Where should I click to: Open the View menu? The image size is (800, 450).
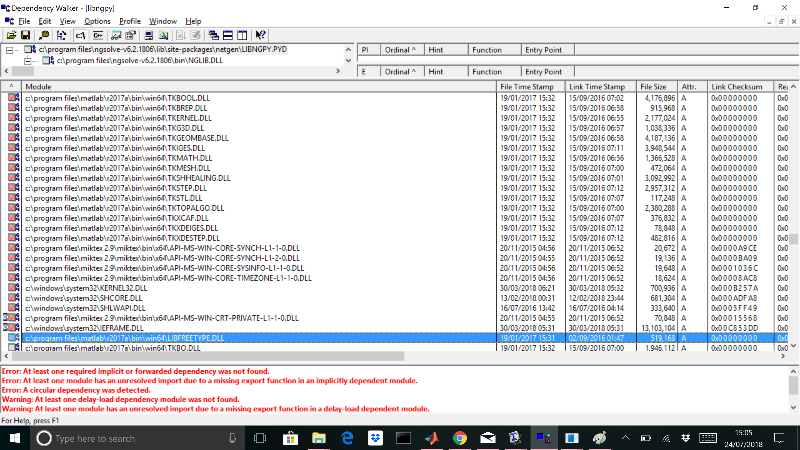pos(67,21)
